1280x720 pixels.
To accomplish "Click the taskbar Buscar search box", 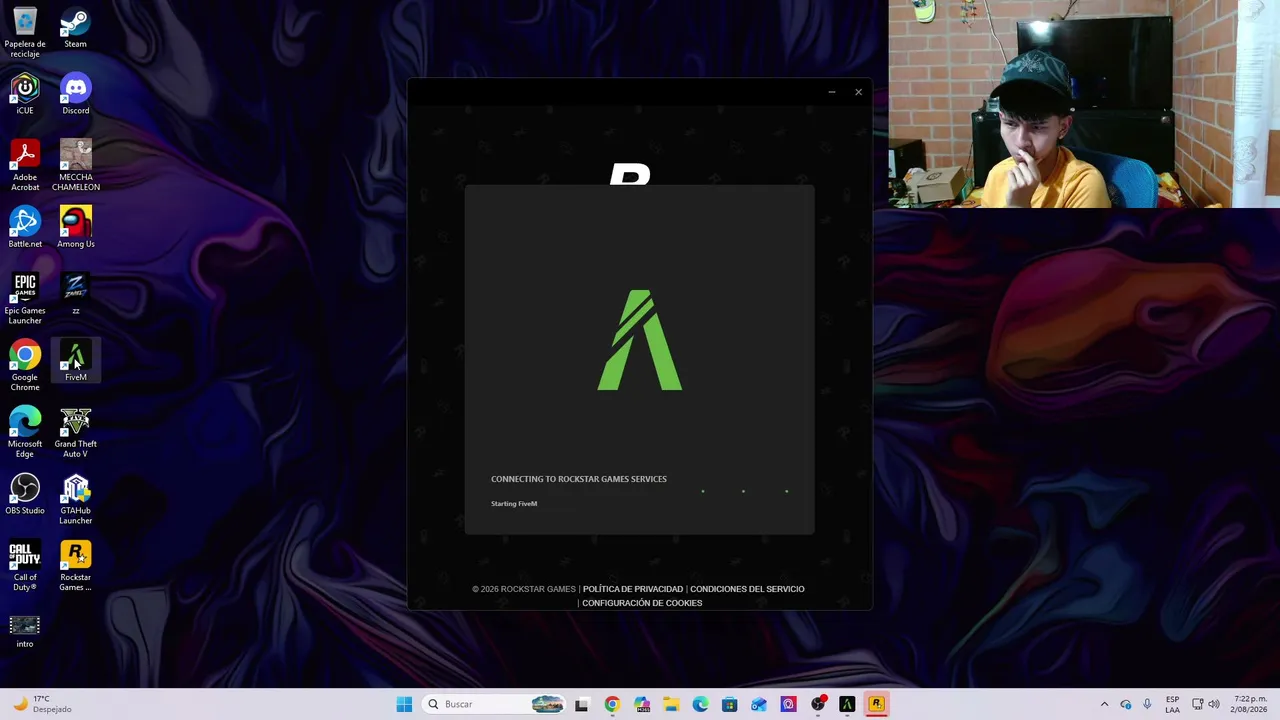I will pyautogui.click(x=494, y=704).
